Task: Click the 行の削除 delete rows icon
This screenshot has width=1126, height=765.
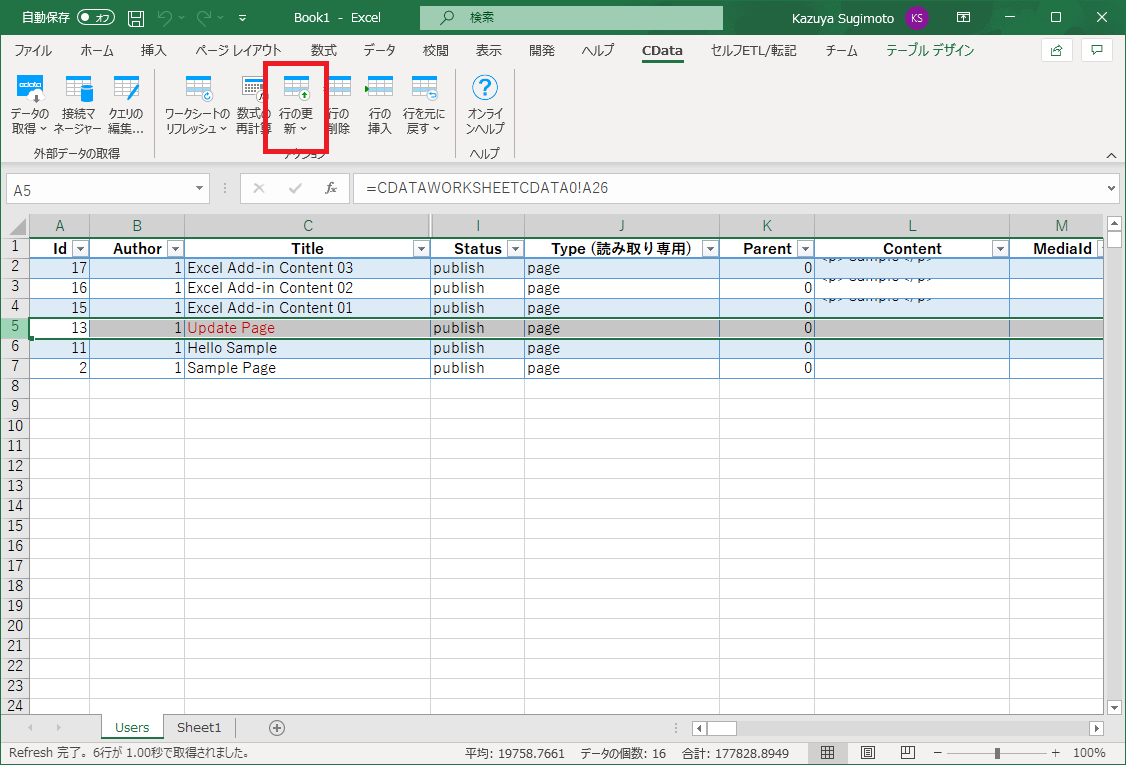Action: [339, 89]
